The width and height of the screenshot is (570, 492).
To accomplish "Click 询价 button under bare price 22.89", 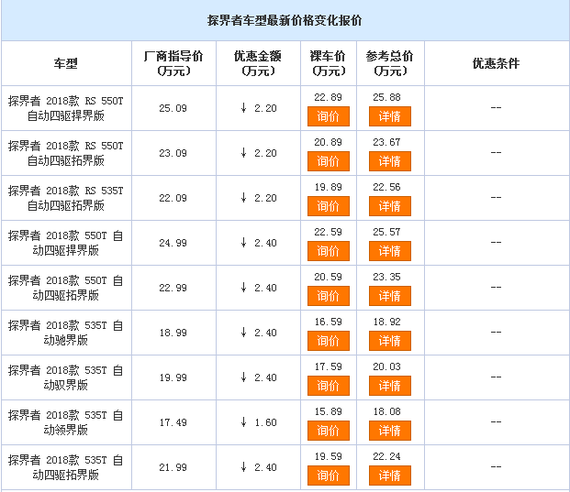I will [328, 116].
